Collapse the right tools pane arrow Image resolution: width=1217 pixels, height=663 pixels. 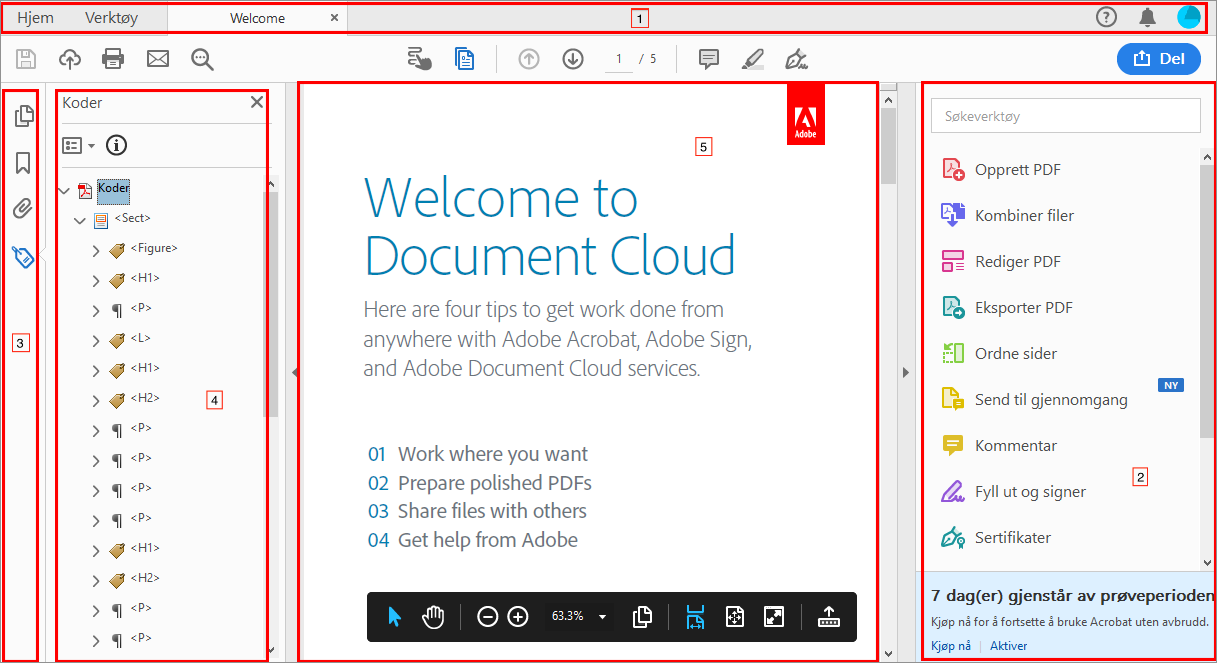click(x=906, y=372)
